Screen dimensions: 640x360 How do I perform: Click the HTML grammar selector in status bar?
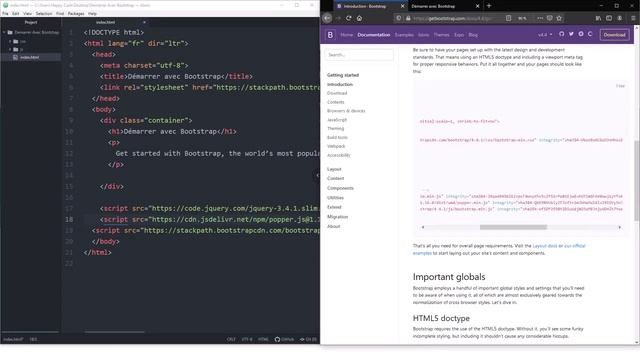tap(263, 339)
